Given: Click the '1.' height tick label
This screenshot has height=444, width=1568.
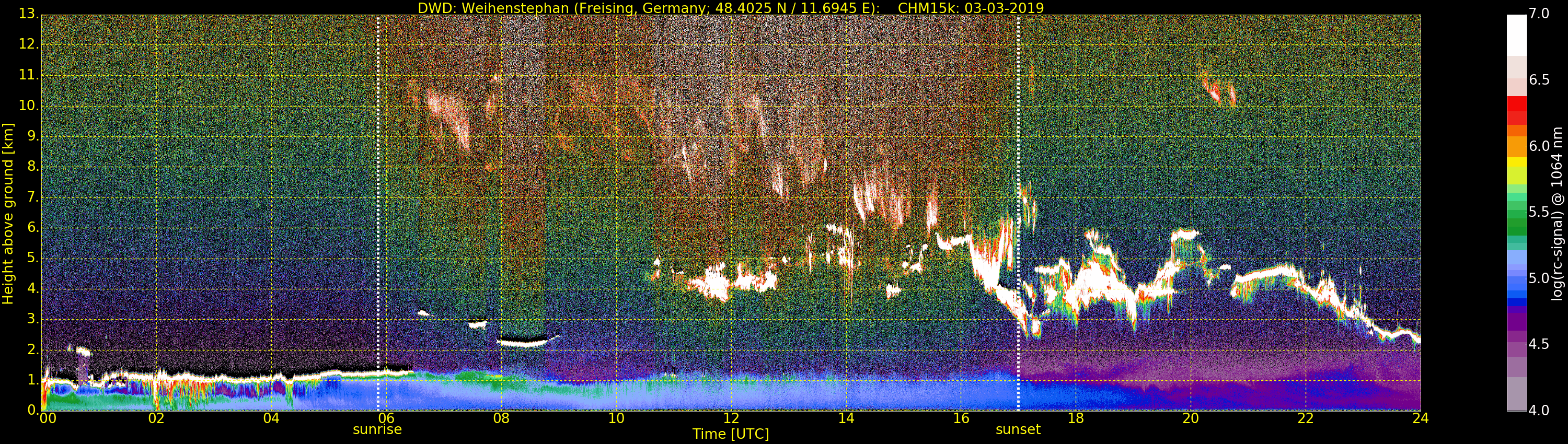Looking at the screenshot, I should pos(33,380).
